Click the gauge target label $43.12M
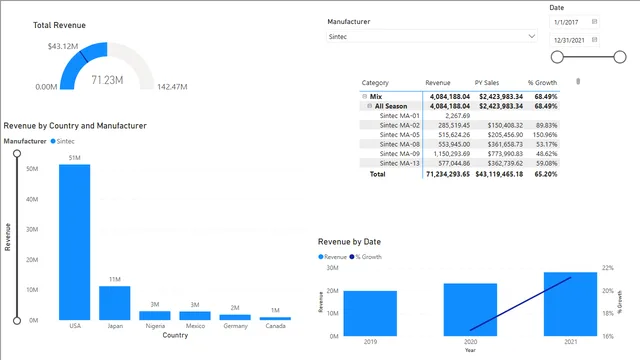 pos(63,46)
